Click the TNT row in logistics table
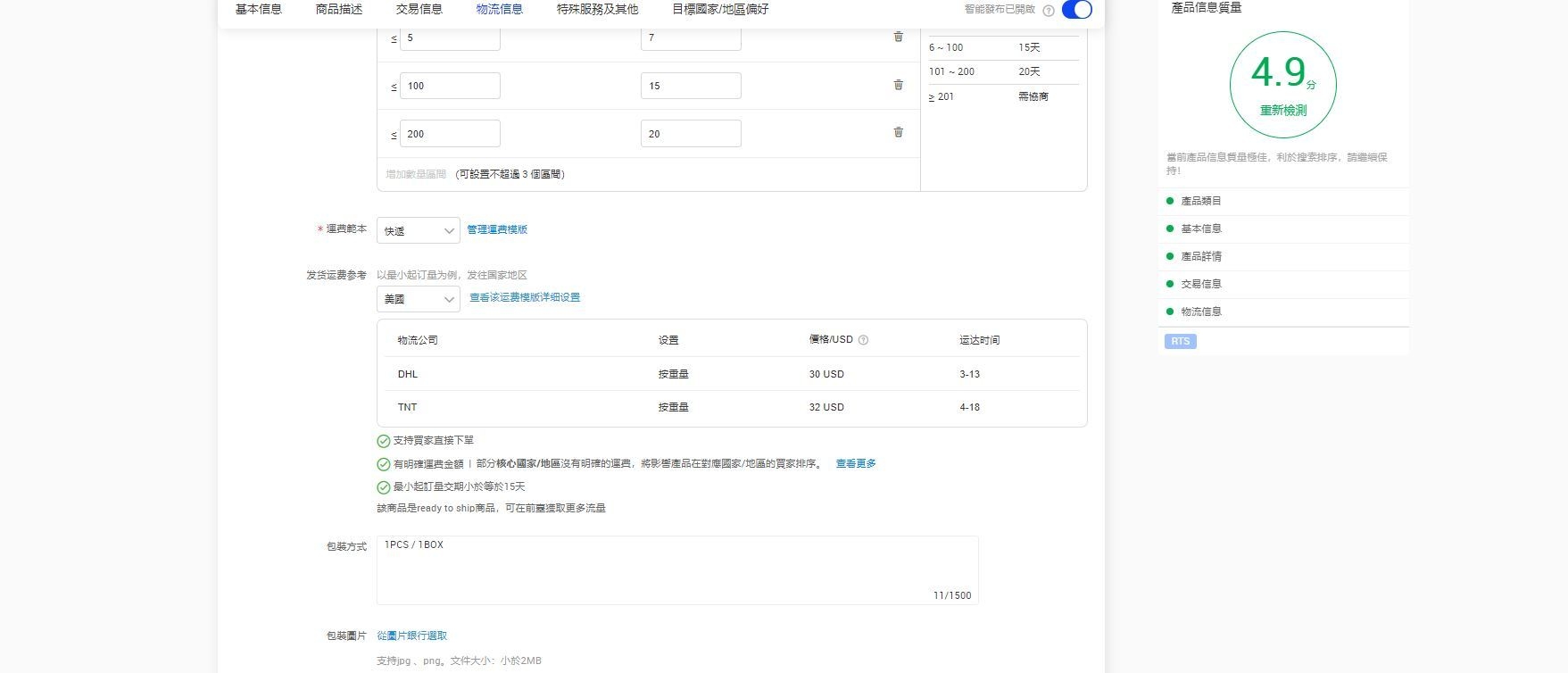1568x673 pixels. point(732,407)
